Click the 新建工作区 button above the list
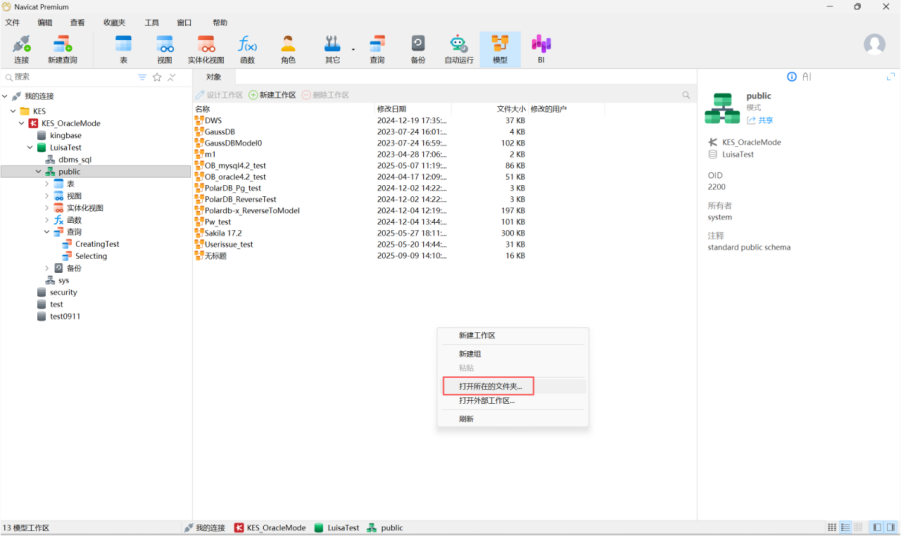Viewport: 902px width, 536px height. (x=273, y=95)
